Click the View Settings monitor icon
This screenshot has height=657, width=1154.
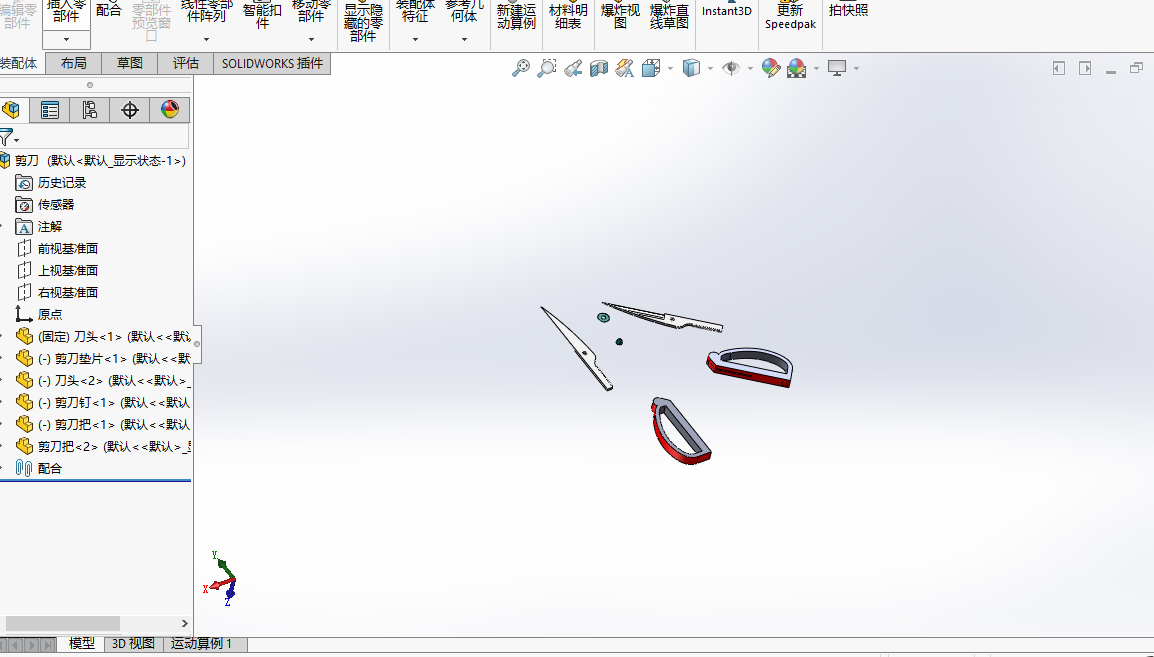click(837, 68)
